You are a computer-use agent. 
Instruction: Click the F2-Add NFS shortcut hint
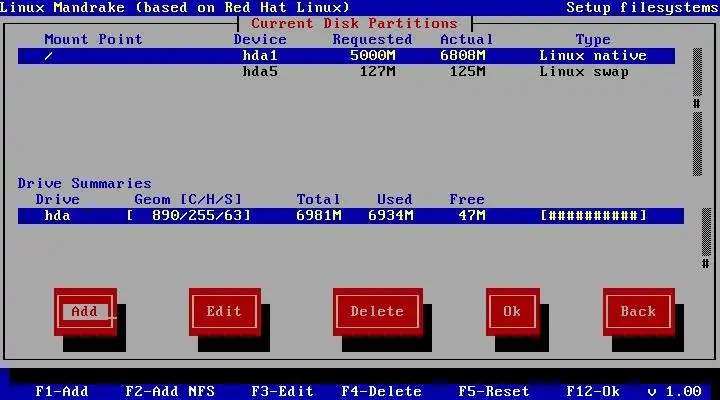click(170, 391)
